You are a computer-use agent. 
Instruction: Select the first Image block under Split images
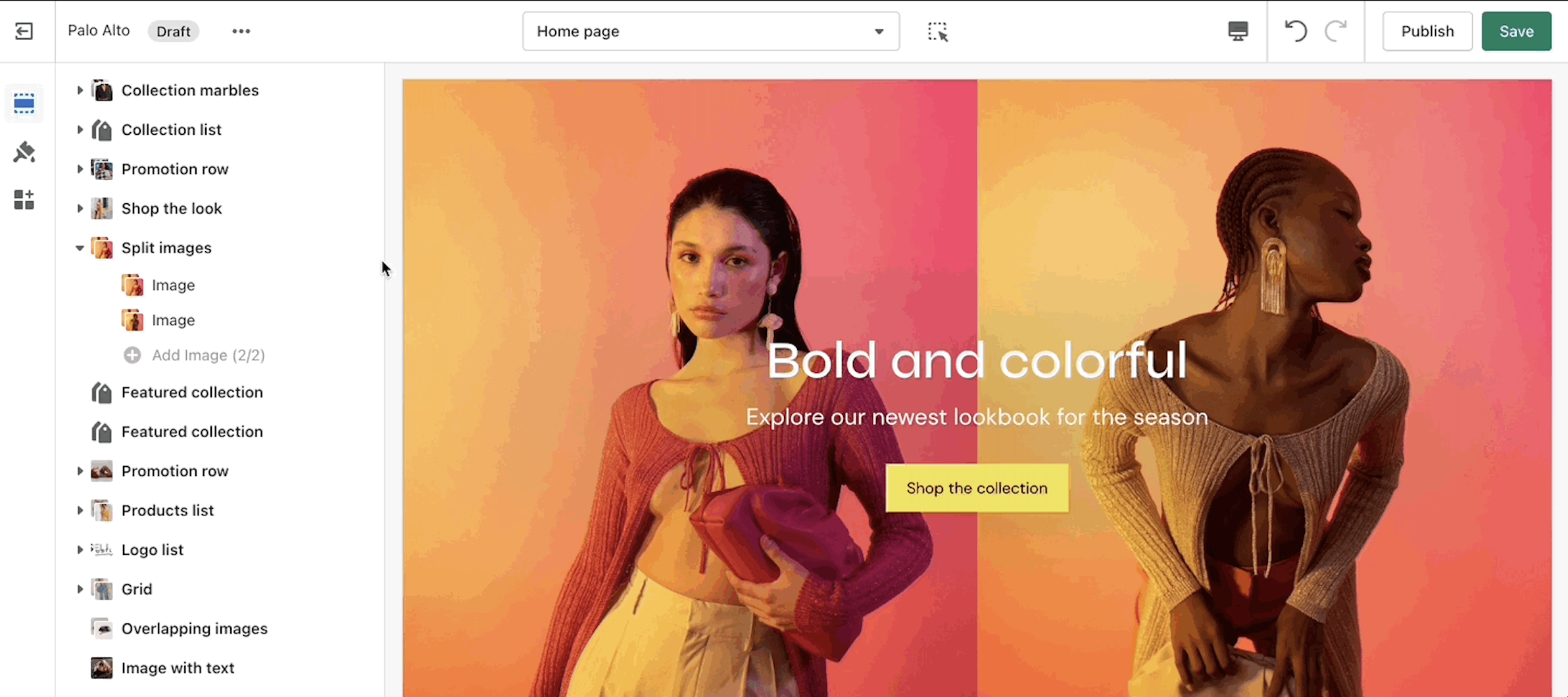pos(173,285)
